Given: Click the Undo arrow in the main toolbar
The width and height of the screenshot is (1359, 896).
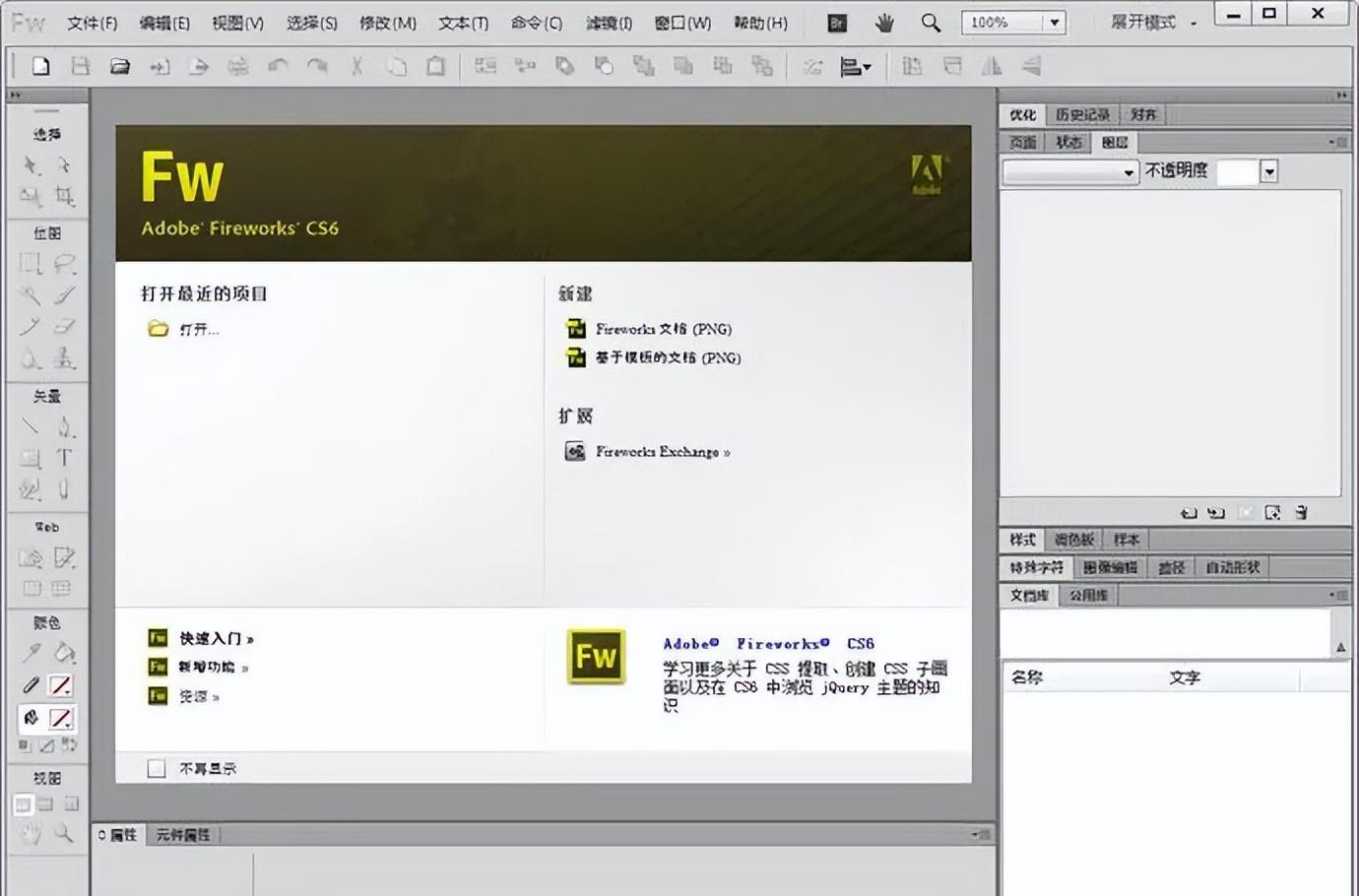Looking at the screenshot, I should pos(278,66).
